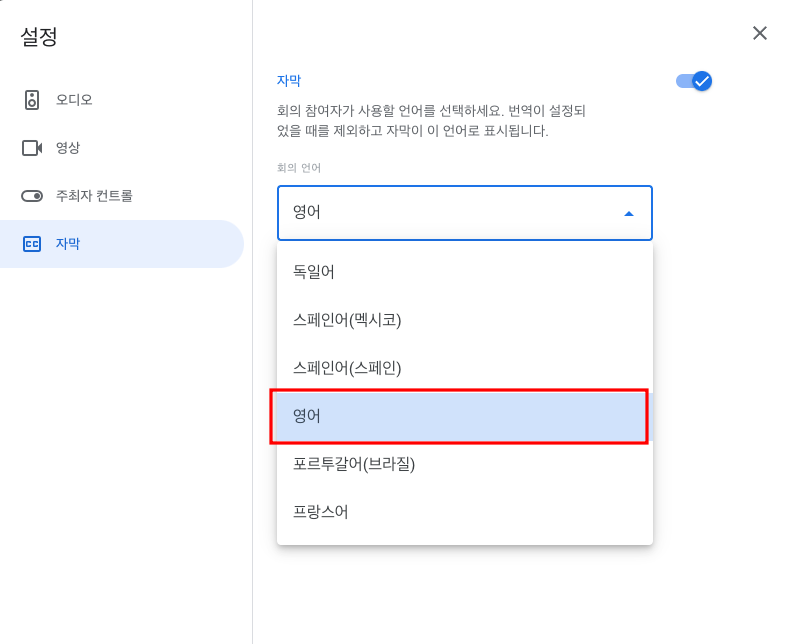
Task: Click the 영어 meeting language combo box
Action: [x=465, y=213]
